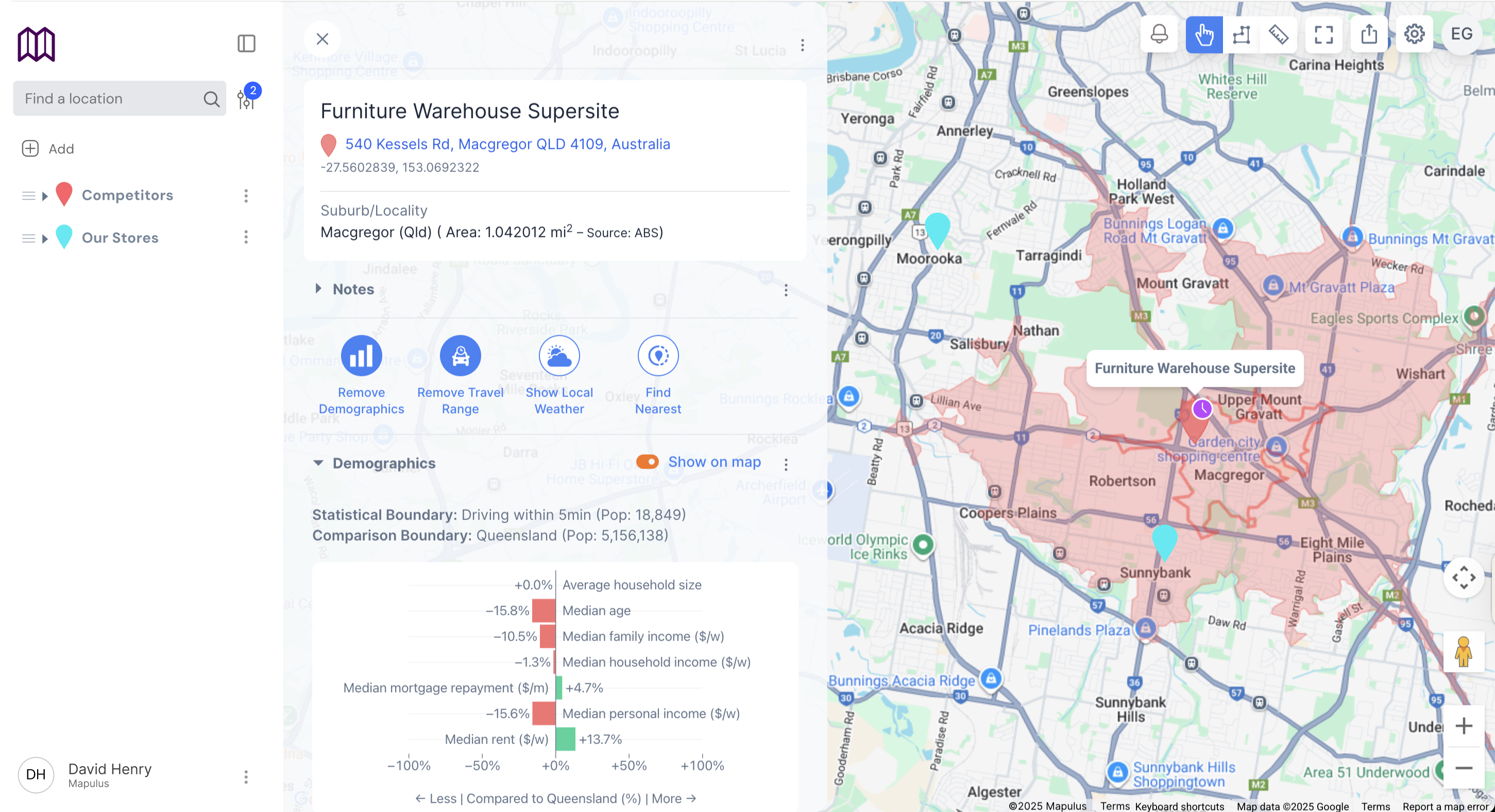Image resolution: width=1495 pixels, height=812 pixels.
Task: Open Demographics section options menu
Action: pyautogui.click(x=786, y=464)
